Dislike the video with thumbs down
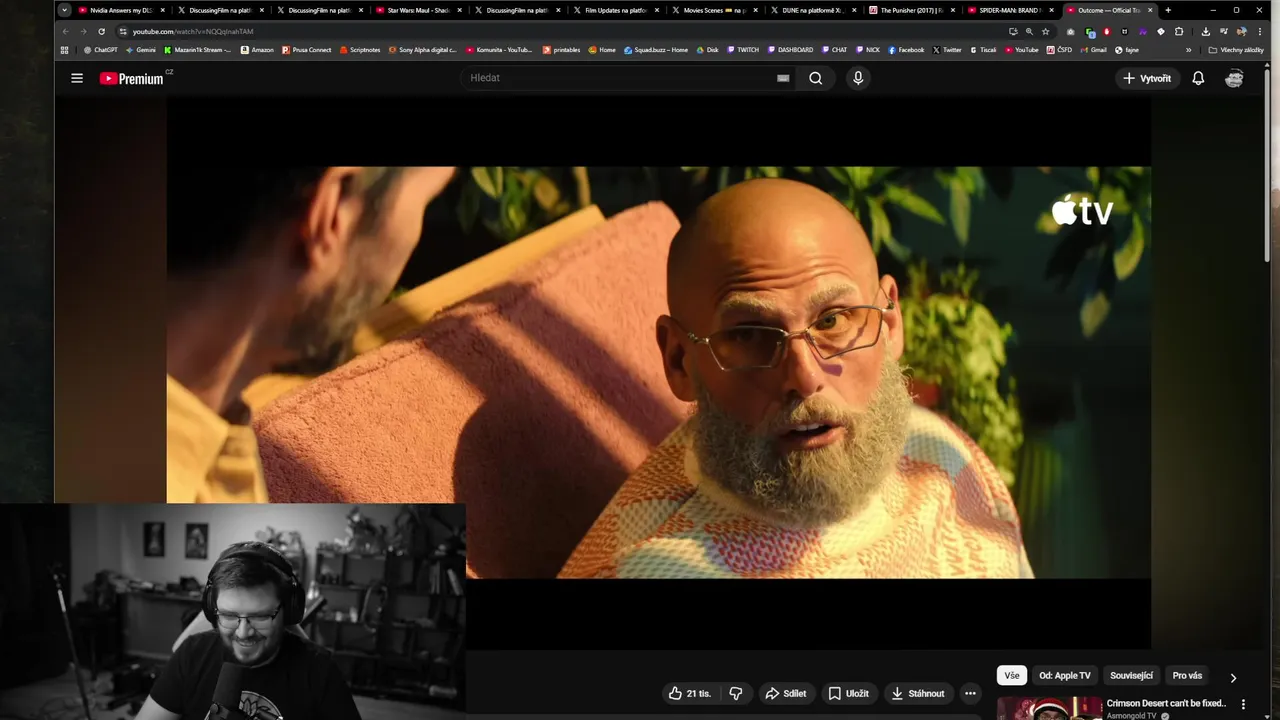1280x720 pixels. (x=736, y=693)
